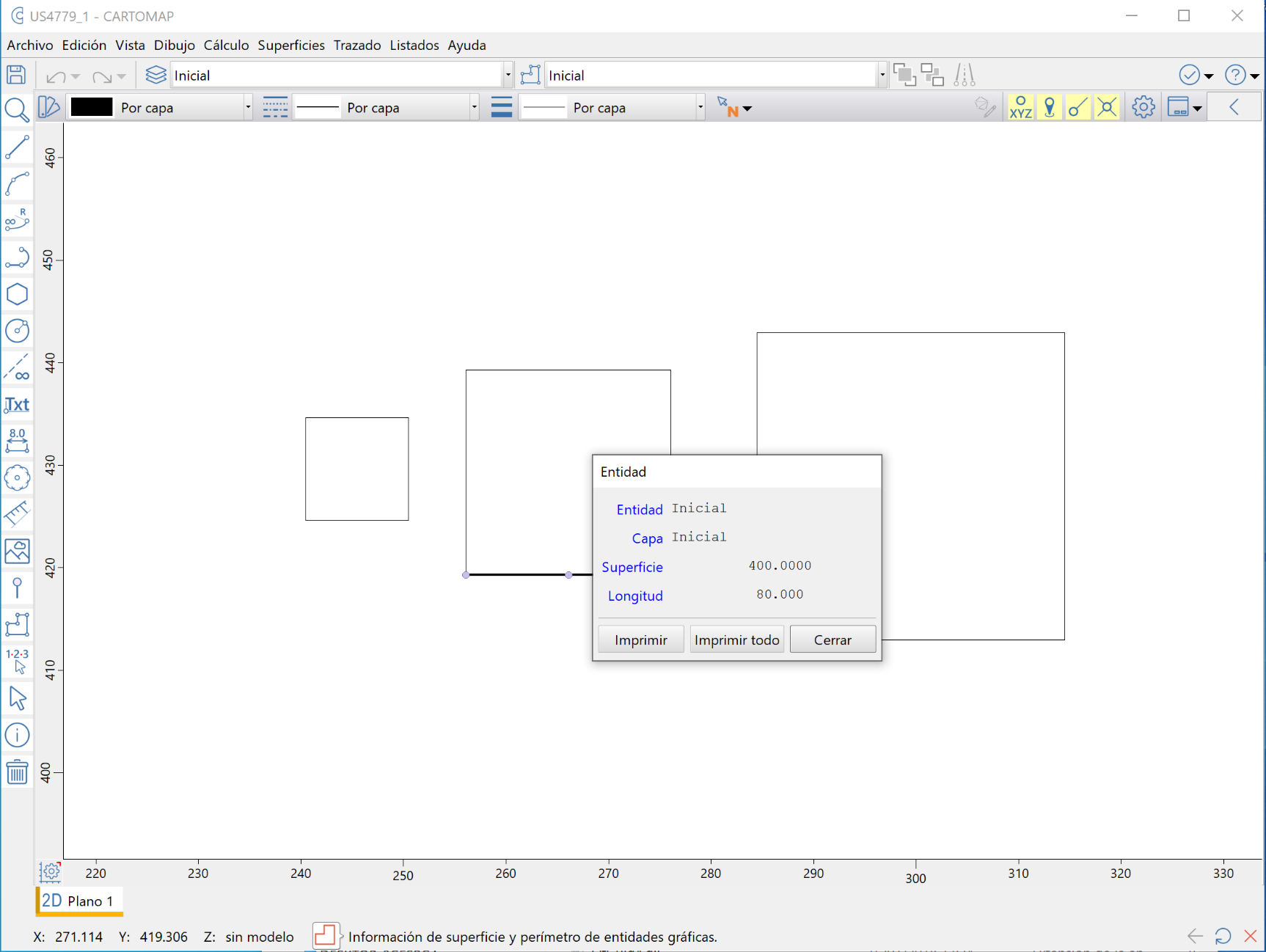Select the arrow pointer tool
The width and height of the screenshot is (1266, 952).
(x=17, y=697)
